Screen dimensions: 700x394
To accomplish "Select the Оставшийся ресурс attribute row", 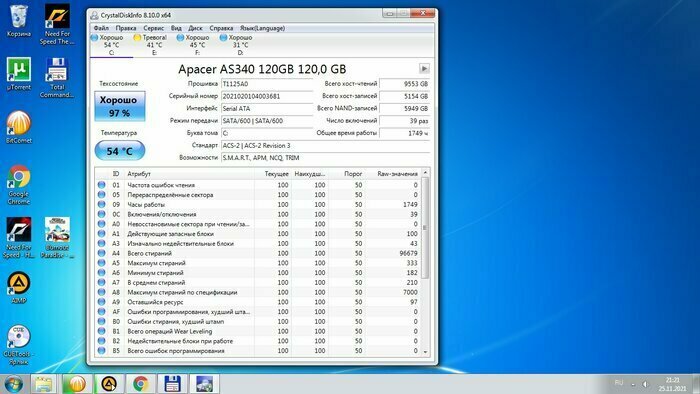I will click(x=258, y=302).
